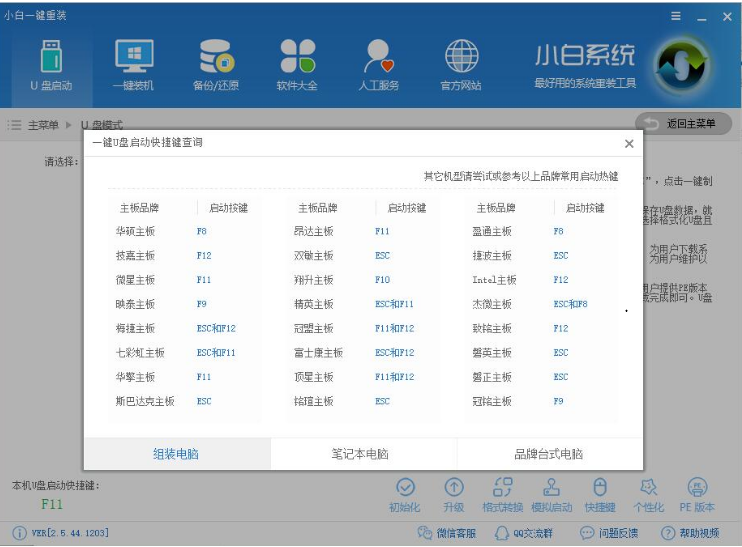Open 帮助视频 in status bar
Image resolution: width=742 pixels, height=547 pixels.
[690, 533]
